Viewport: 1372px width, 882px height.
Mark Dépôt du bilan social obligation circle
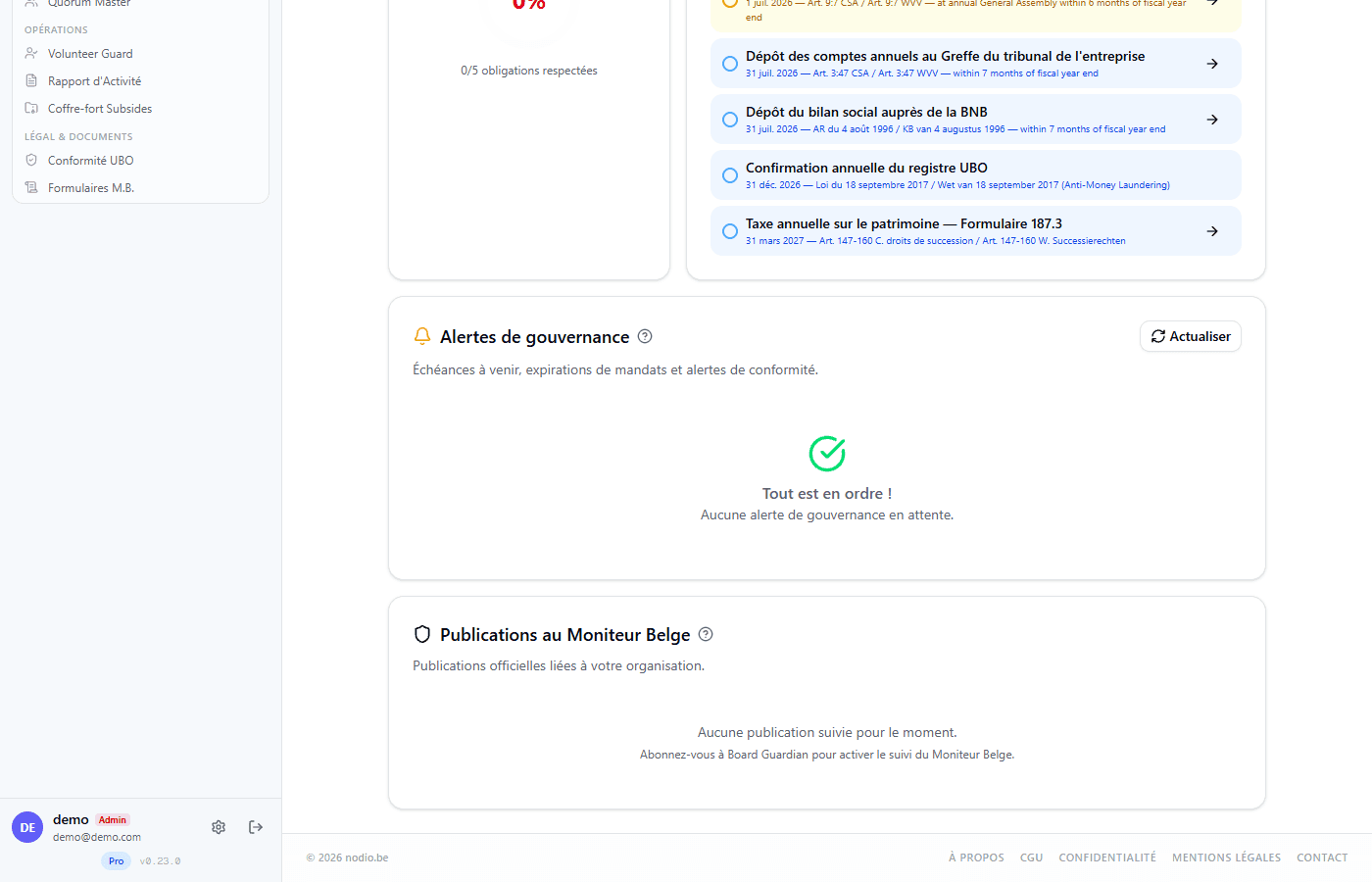730,120
